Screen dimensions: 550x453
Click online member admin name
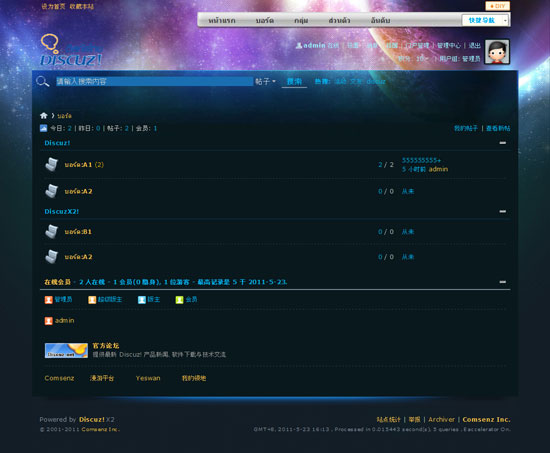pyautogui.click(x=65, y=320)
